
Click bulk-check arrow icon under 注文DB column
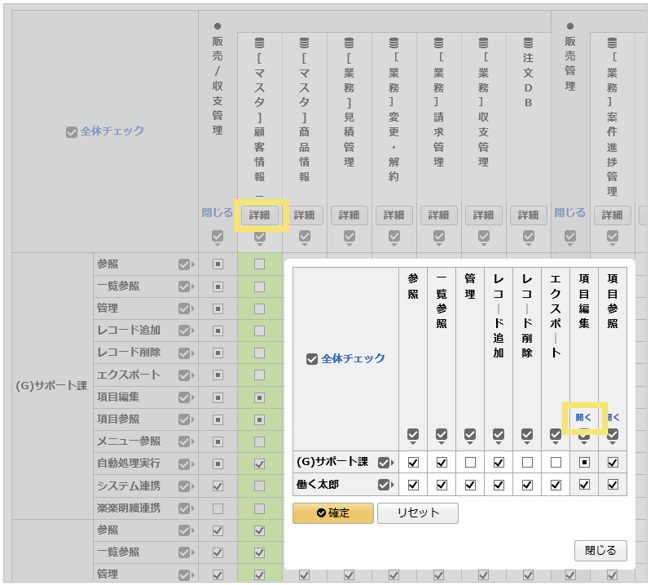[x=528, y=238]
